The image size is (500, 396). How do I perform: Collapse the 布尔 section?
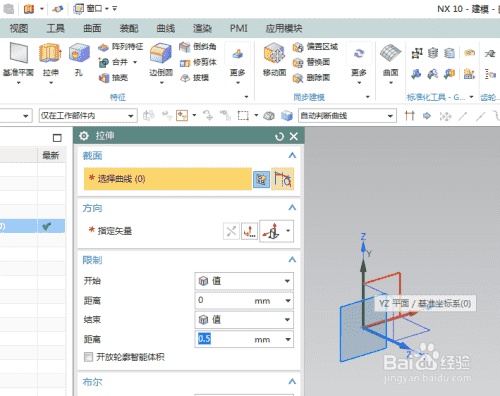292,381
